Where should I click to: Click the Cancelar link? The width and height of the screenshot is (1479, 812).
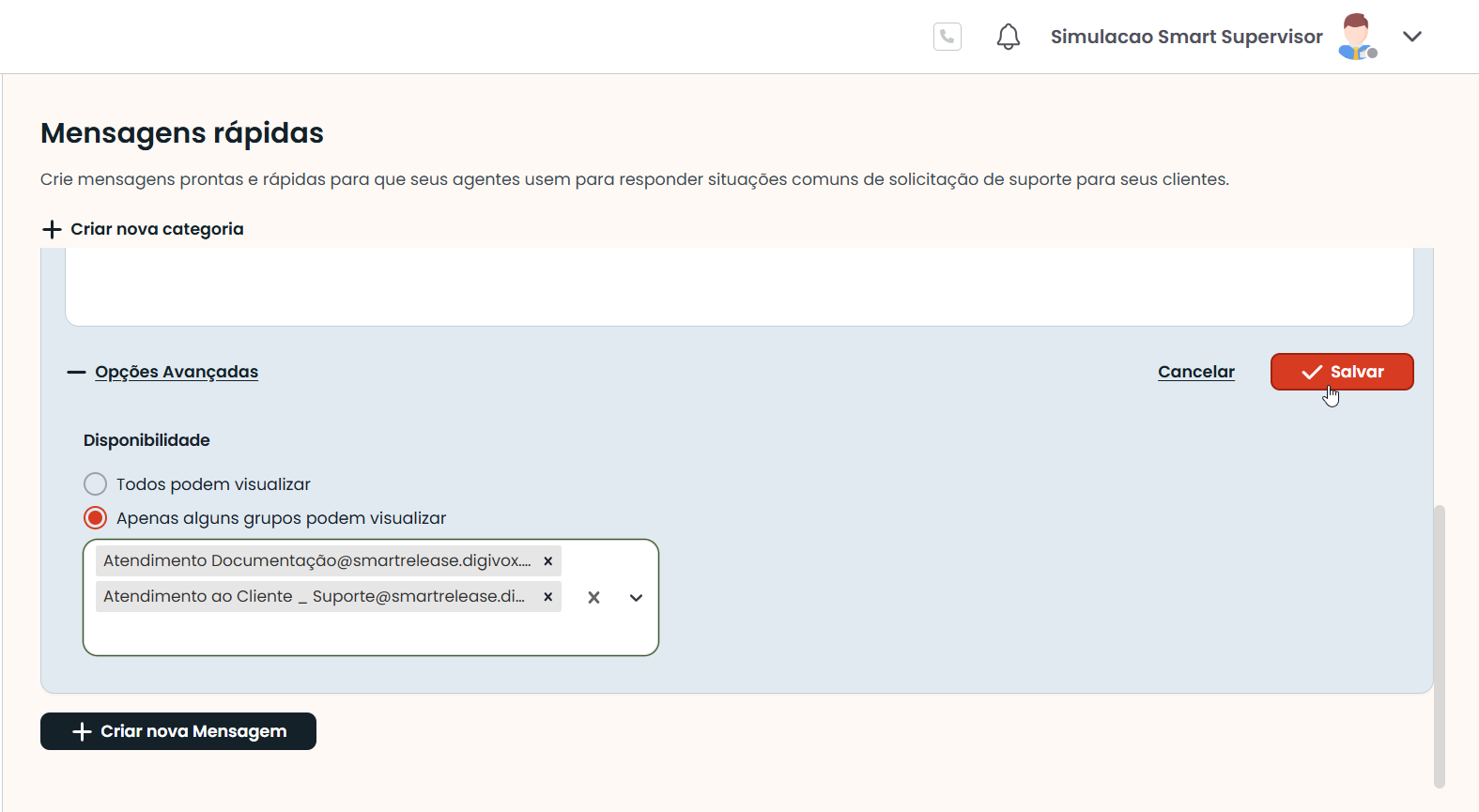(1195, 372)
